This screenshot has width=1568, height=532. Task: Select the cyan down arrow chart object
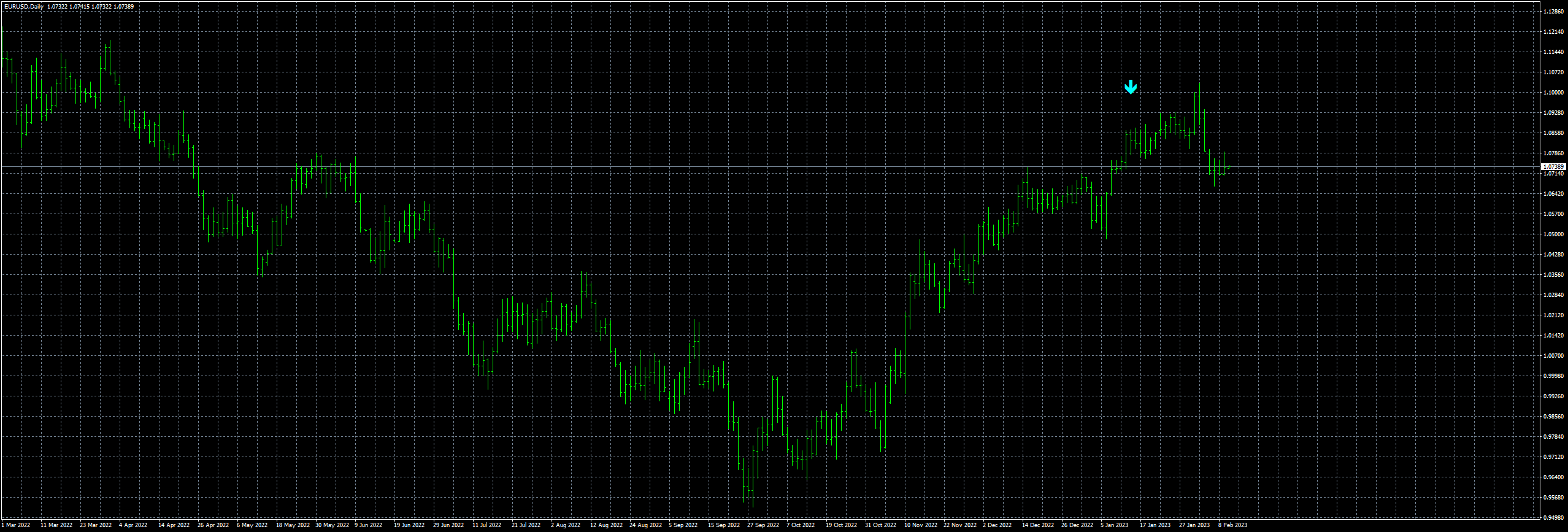click(1131, 87)
